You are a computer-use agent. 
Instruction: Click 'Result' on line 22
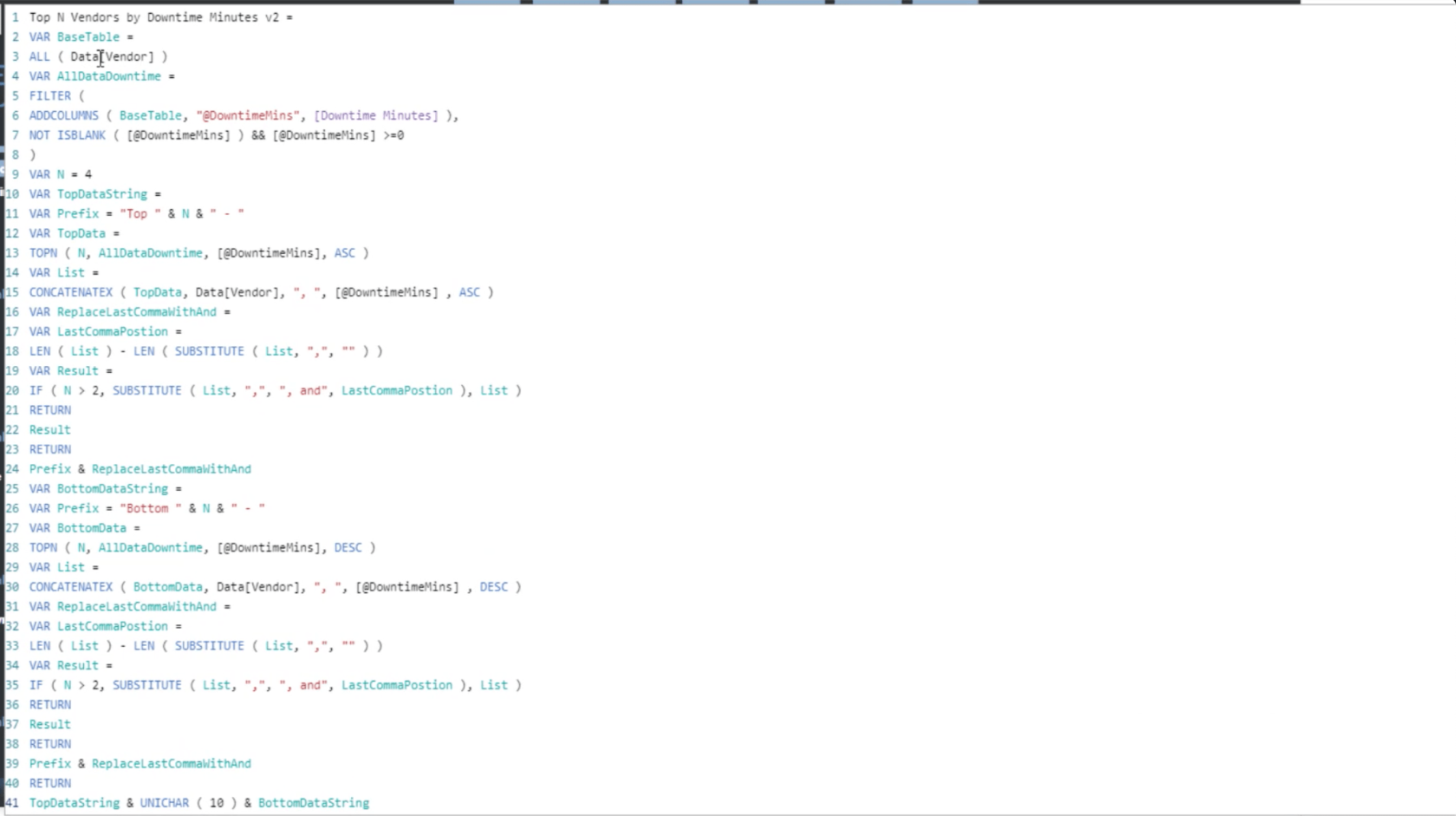tap(50, 430)
